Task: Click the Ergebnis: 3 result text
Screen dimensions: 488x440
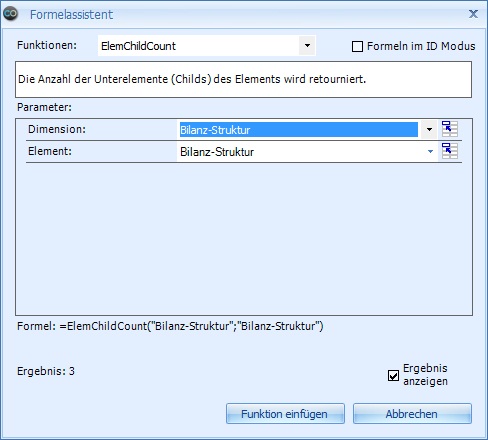Action: point(46,371)
